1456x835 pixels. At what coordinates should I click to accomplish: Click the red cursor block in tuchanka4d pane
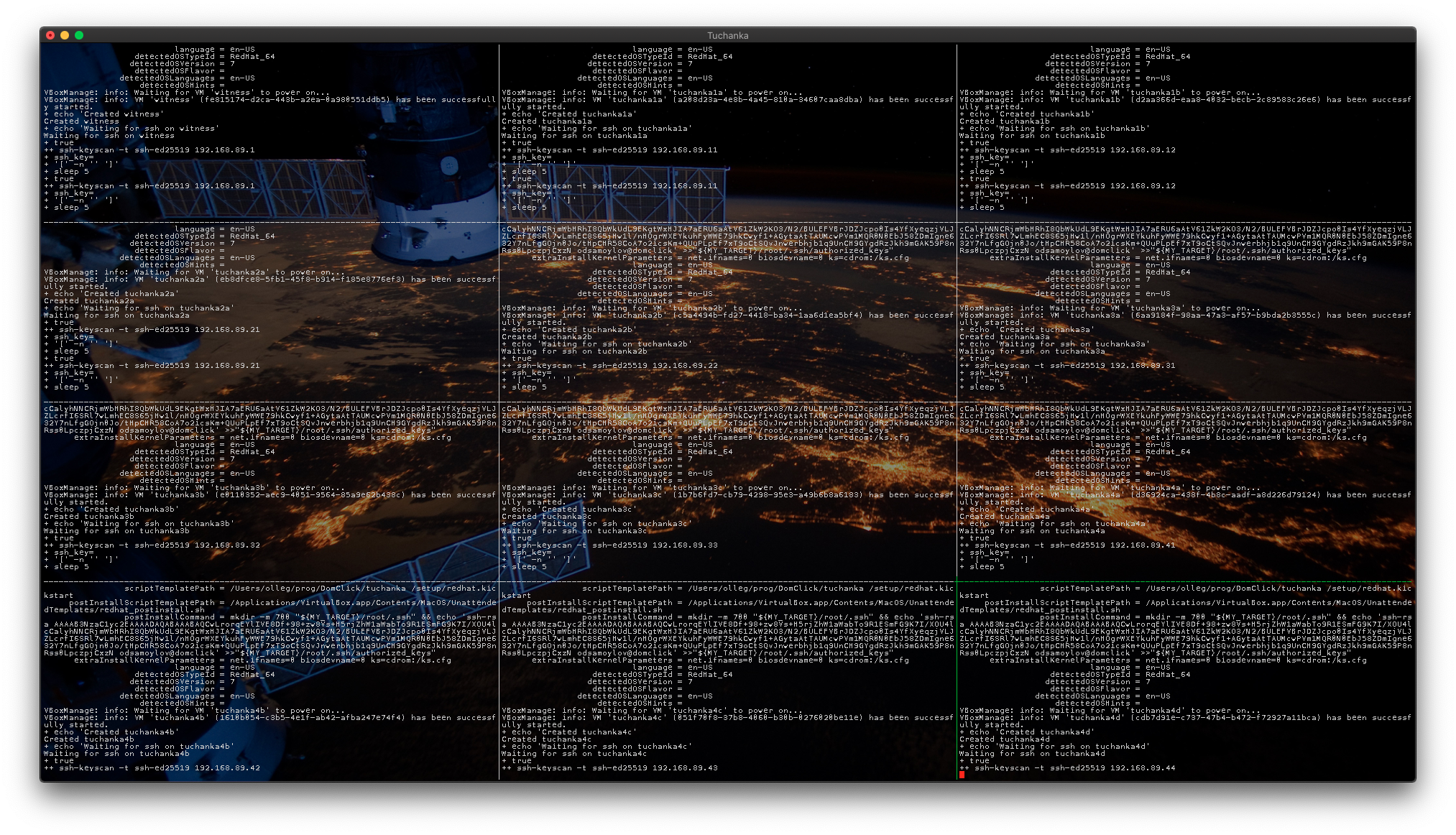pos(962,775)
